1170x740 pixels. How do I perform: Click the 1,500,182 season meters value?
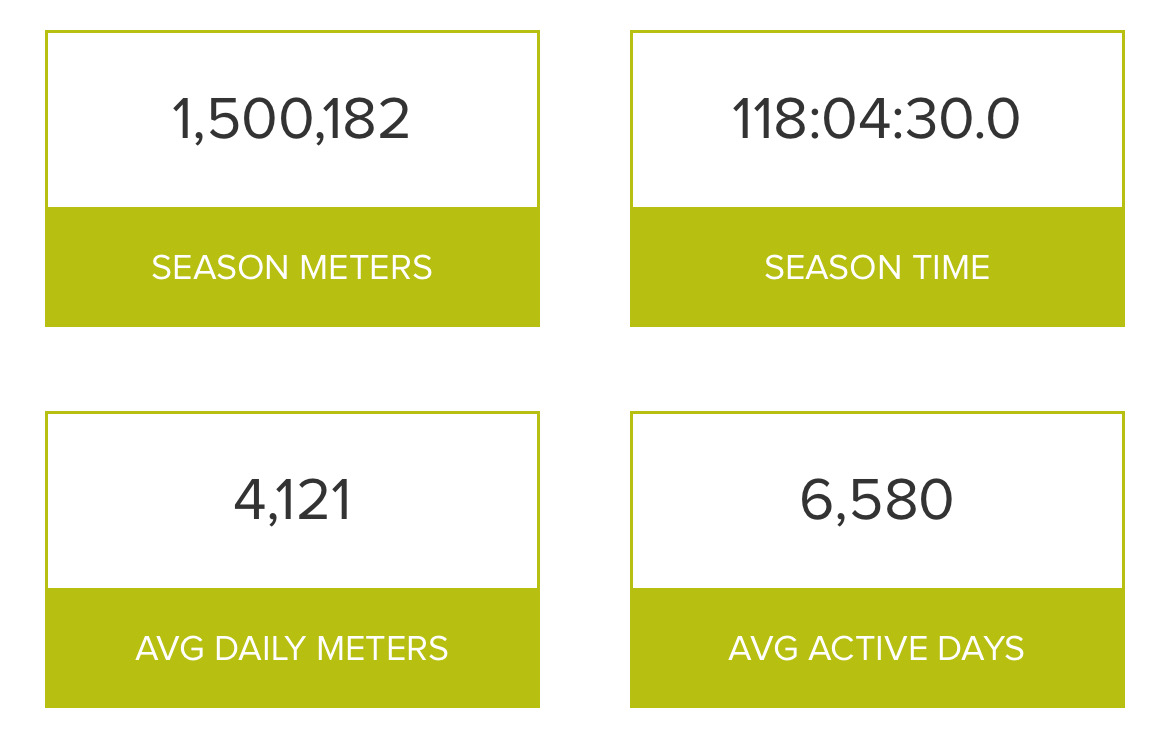pyautogui.click(x=291, y=120)
